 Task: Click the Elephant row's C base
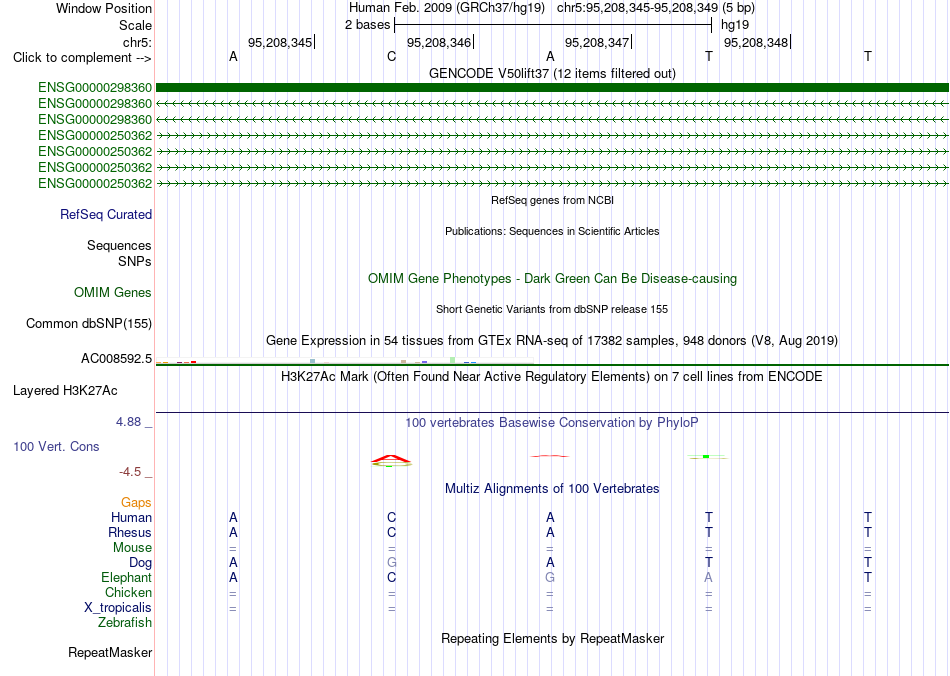tap(391, 577)
